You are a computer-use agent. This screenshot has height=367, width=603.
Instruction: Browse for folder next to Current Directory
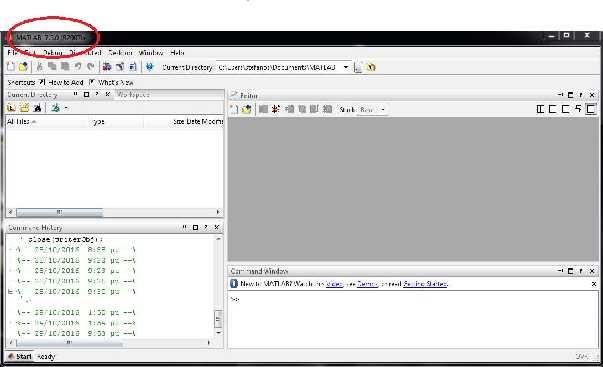tap(358, 67)
